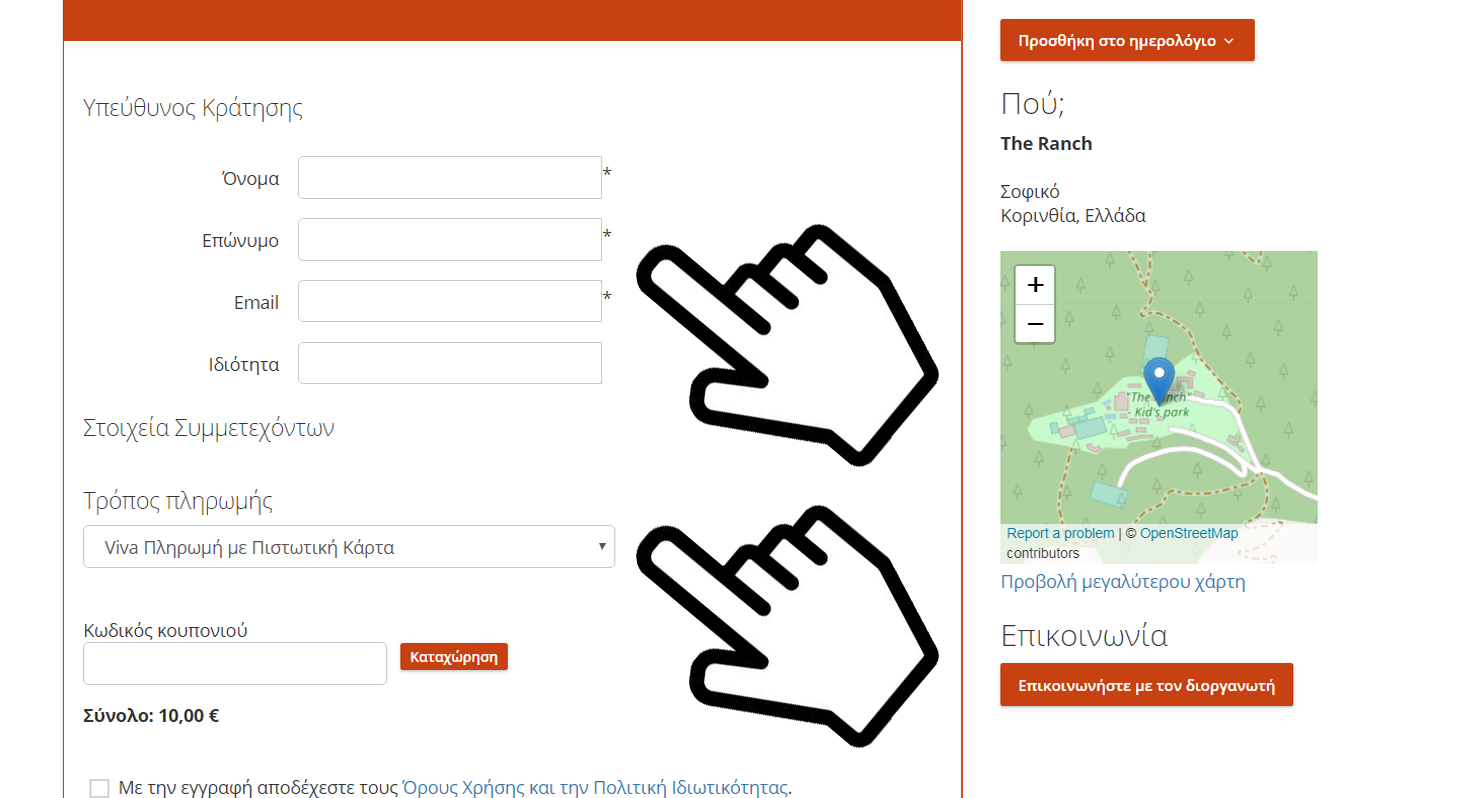
Task: Zoom in on the map with plus icon
Action: point(1035,285)
